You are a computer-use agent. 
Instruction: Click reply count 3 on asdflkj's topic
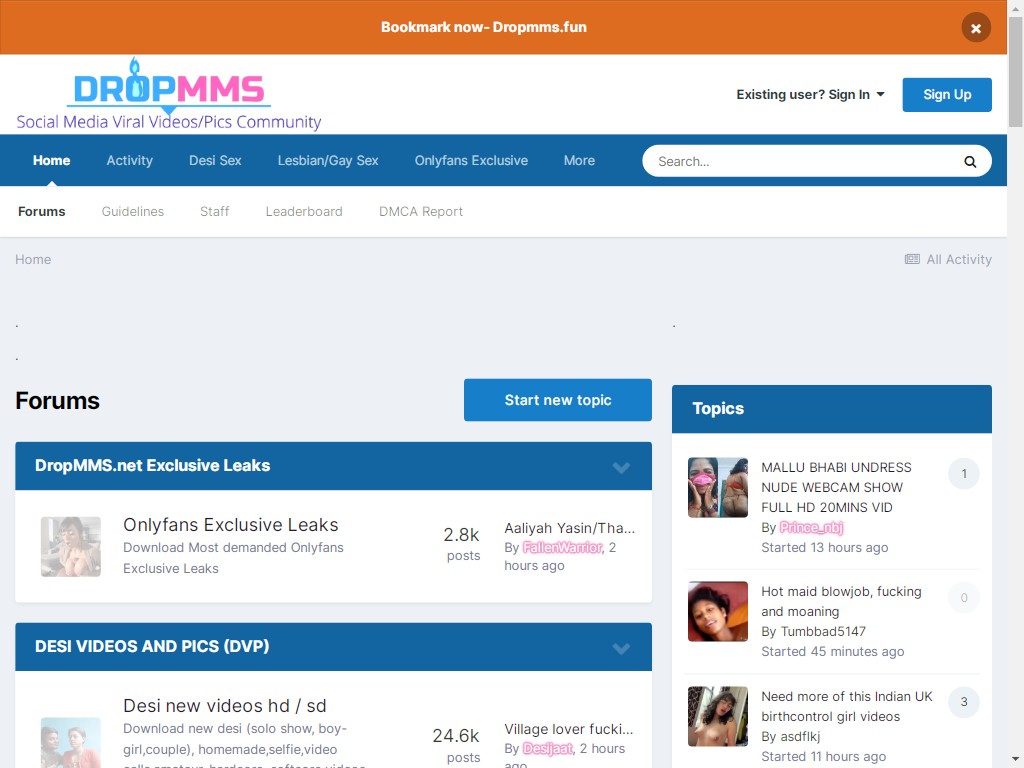click(964, 702)
